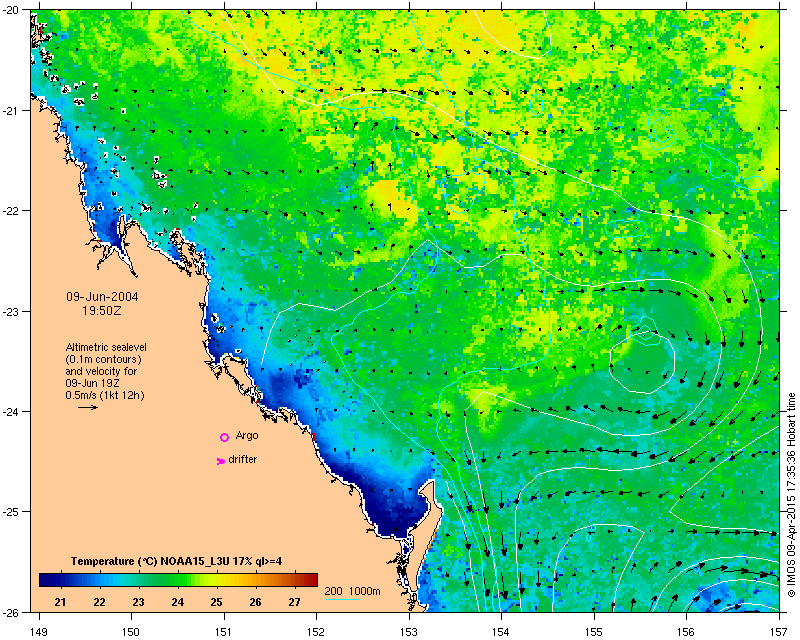Click the longitude label '150'

132,632
